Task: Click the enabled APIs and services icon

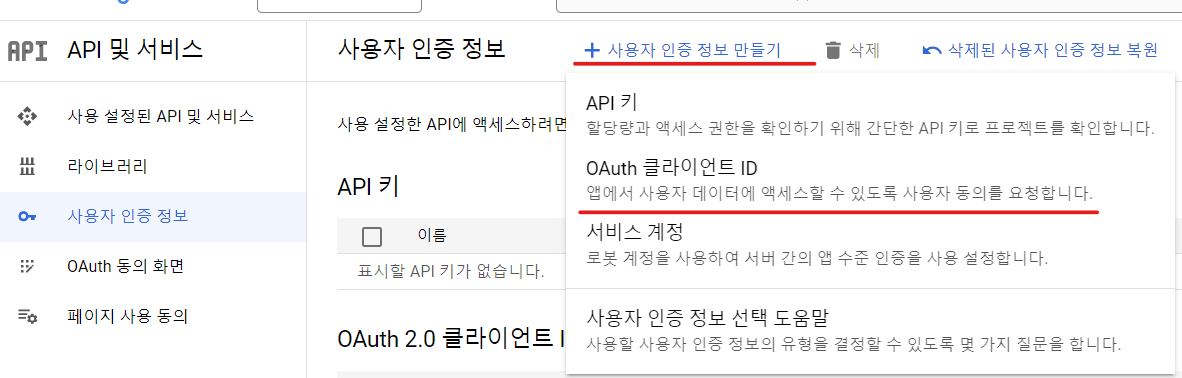Action: coord(27,116)
